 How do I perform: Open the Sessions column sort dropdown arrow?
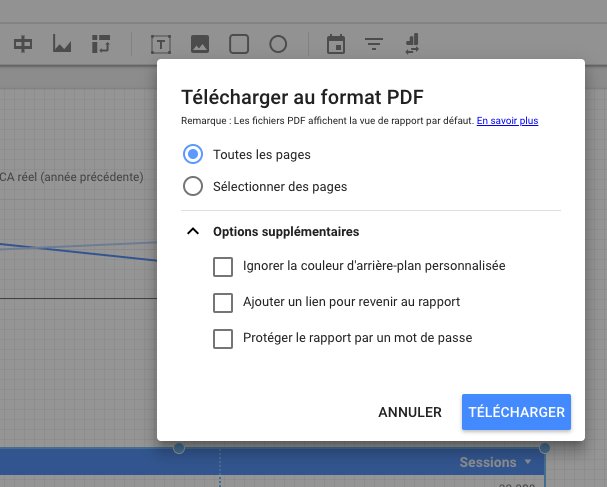[x=527, y=461]
